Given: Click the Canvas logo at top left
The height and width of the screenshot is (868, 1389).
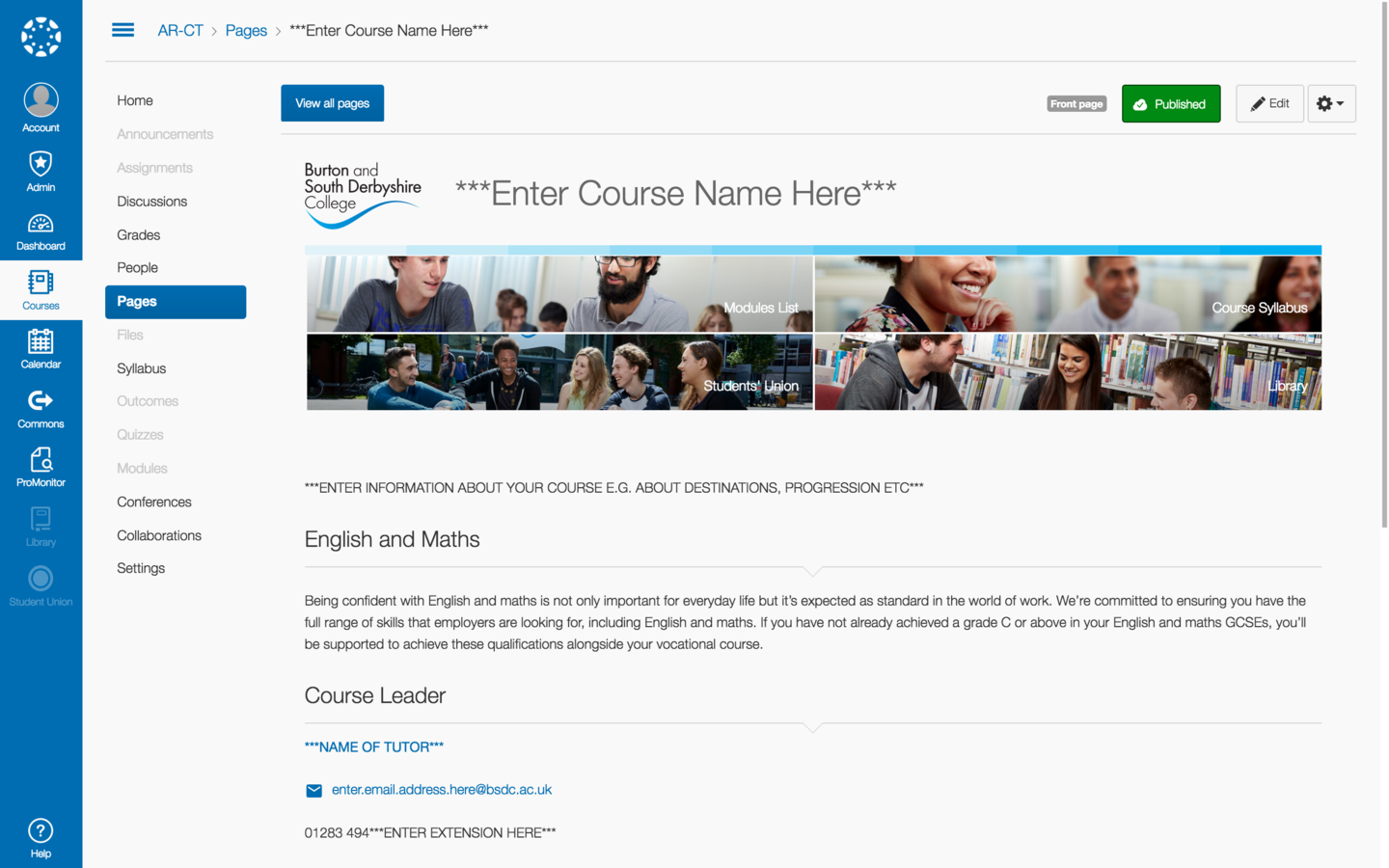Looking at the screenshot, I should pyautogui.click(x=41, y=37).
